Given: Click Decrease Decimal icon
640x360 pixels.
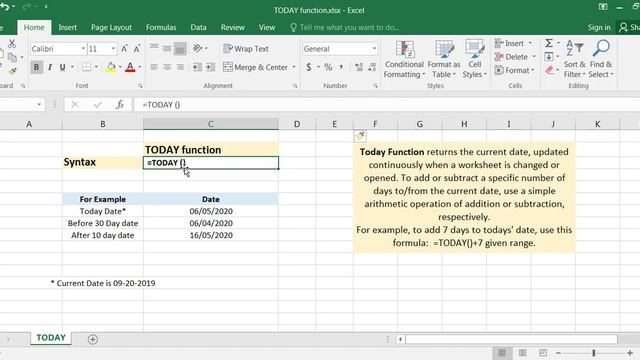Looking at the screenshot, I should click(x=372, y=67).
